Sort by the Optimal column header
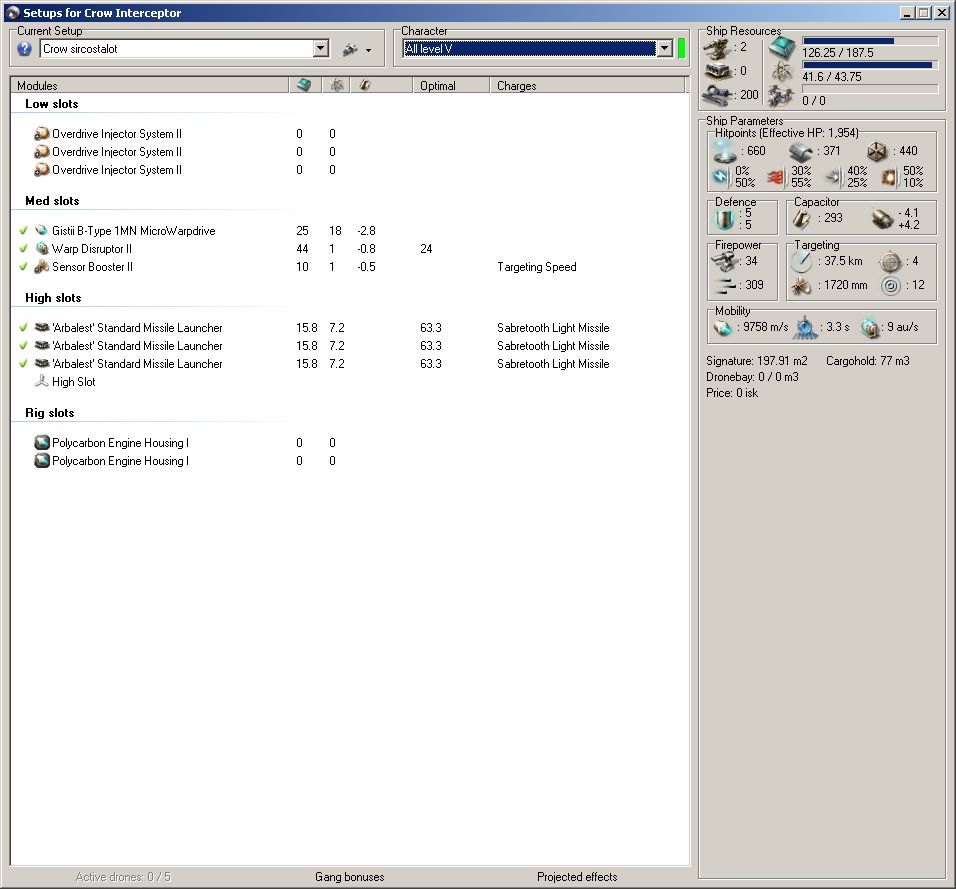956x889 pixels. pyautogui.click(x=451, y=85)
